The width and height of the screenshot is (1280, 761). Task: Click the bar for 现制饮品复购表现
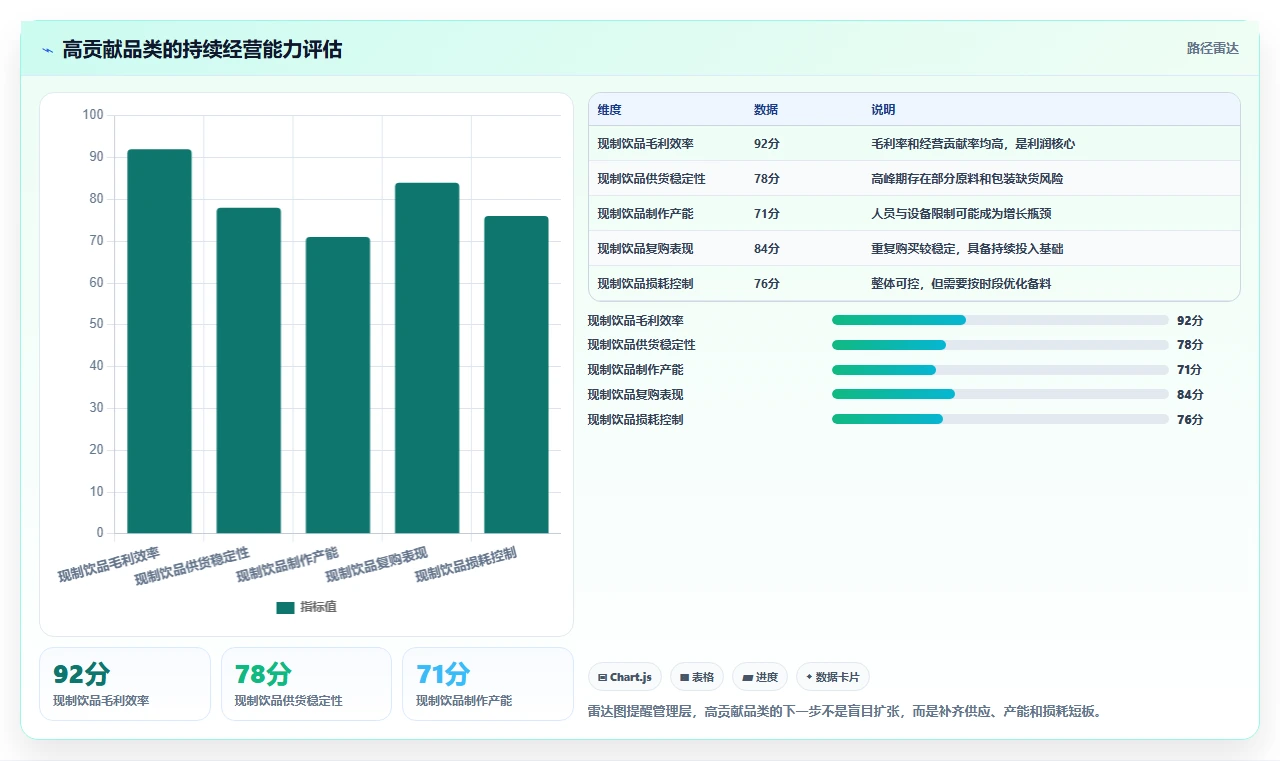427,358
